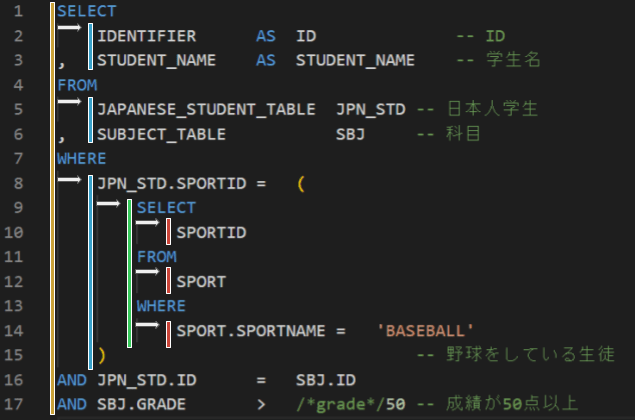Click SBJ.ID on line 16
This screenshot has width=635, height=420.
(326, 380)
